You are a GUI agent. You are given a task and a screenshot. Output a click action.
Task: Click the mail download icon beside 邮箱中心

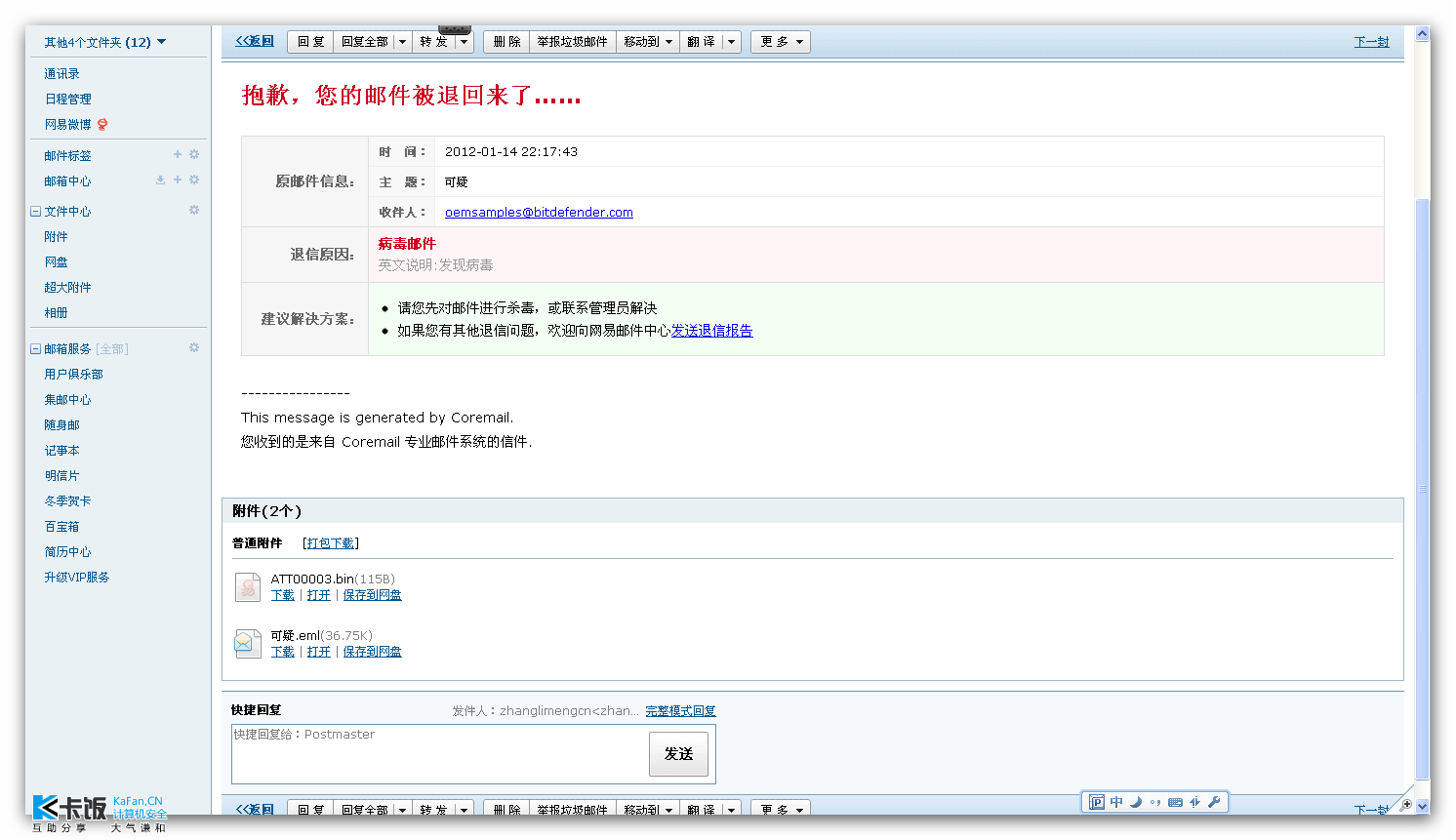point(160,180)
